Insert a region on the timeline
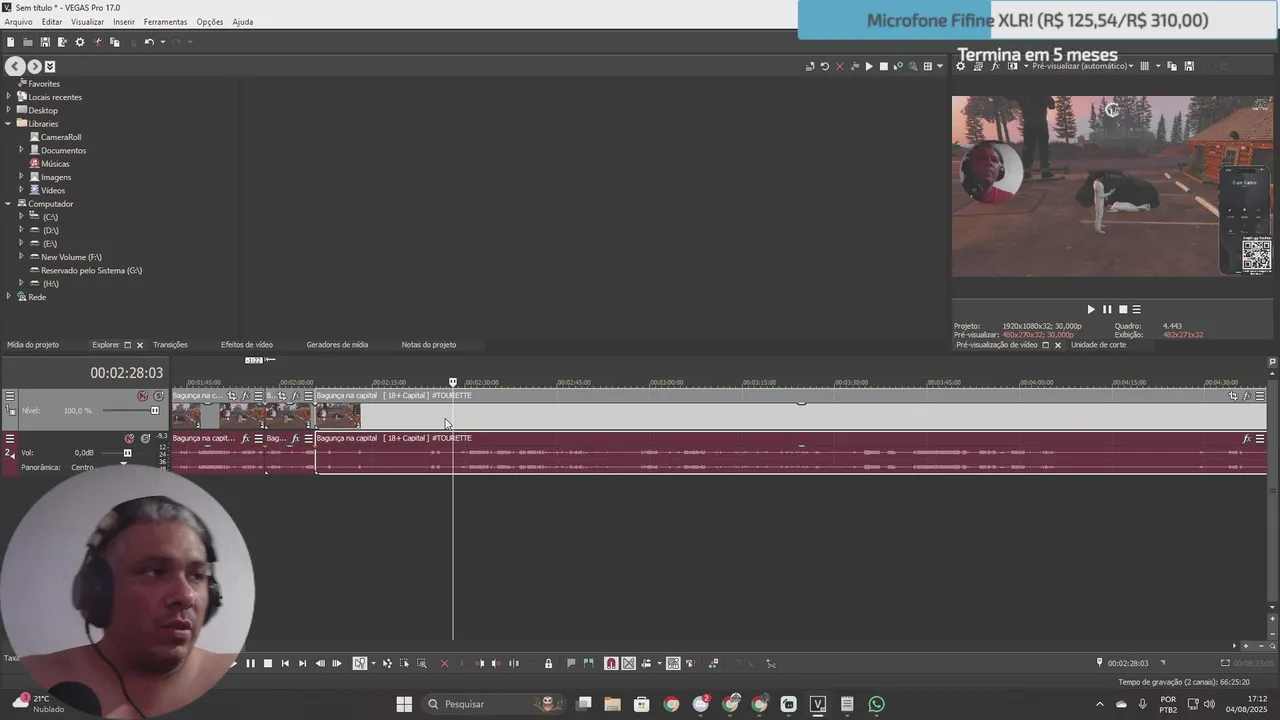 click(x=588, y=663)
